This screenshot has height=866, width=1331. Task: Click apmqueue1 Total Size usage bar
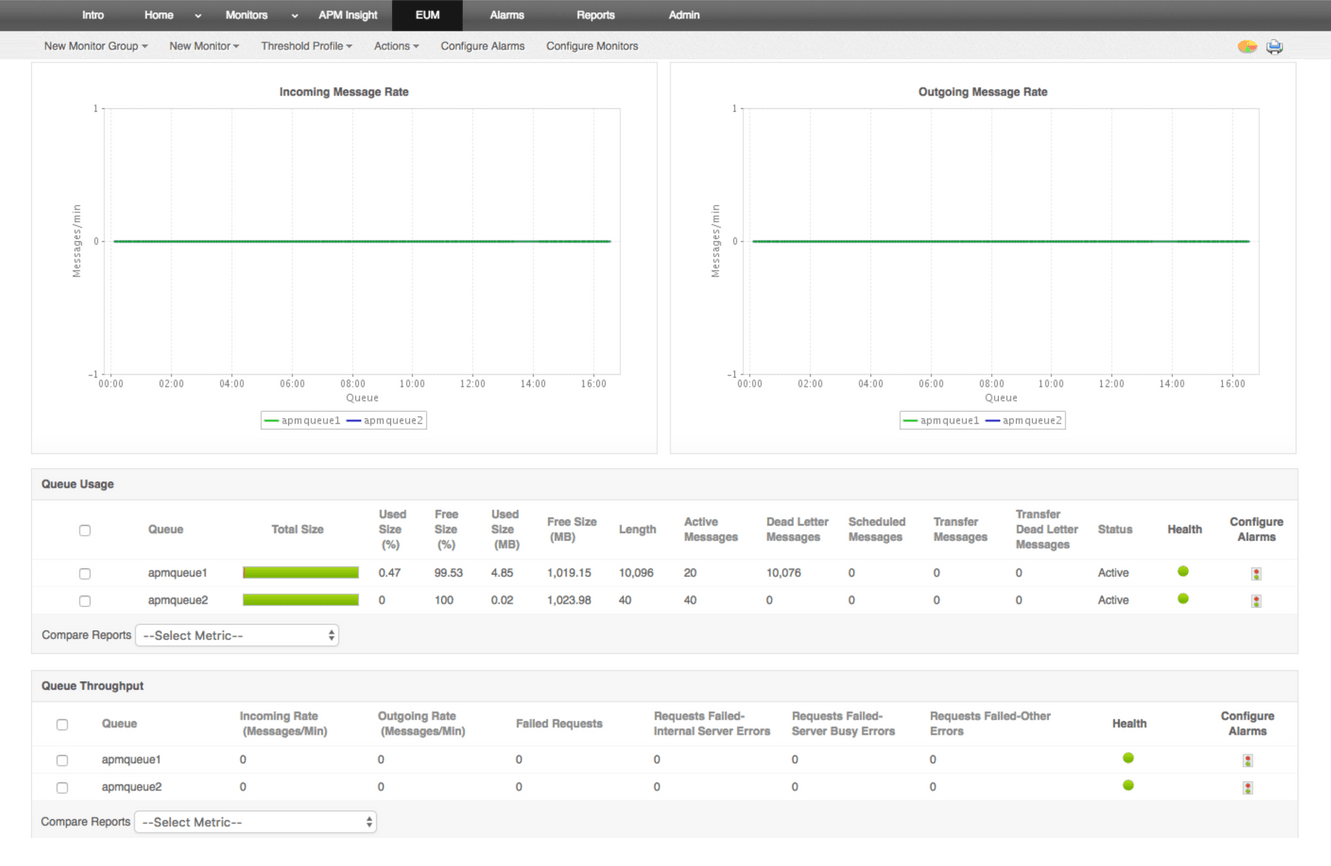301,573
